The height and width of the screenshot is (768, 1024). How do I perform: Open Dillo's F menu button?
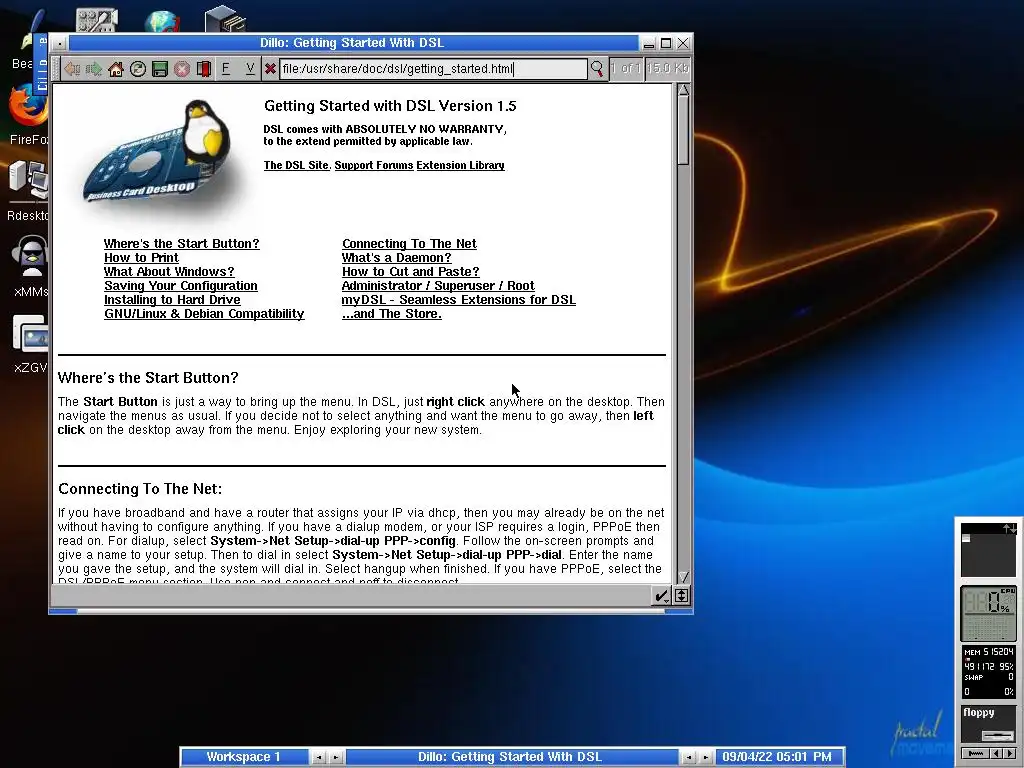(x=225, y=69)
